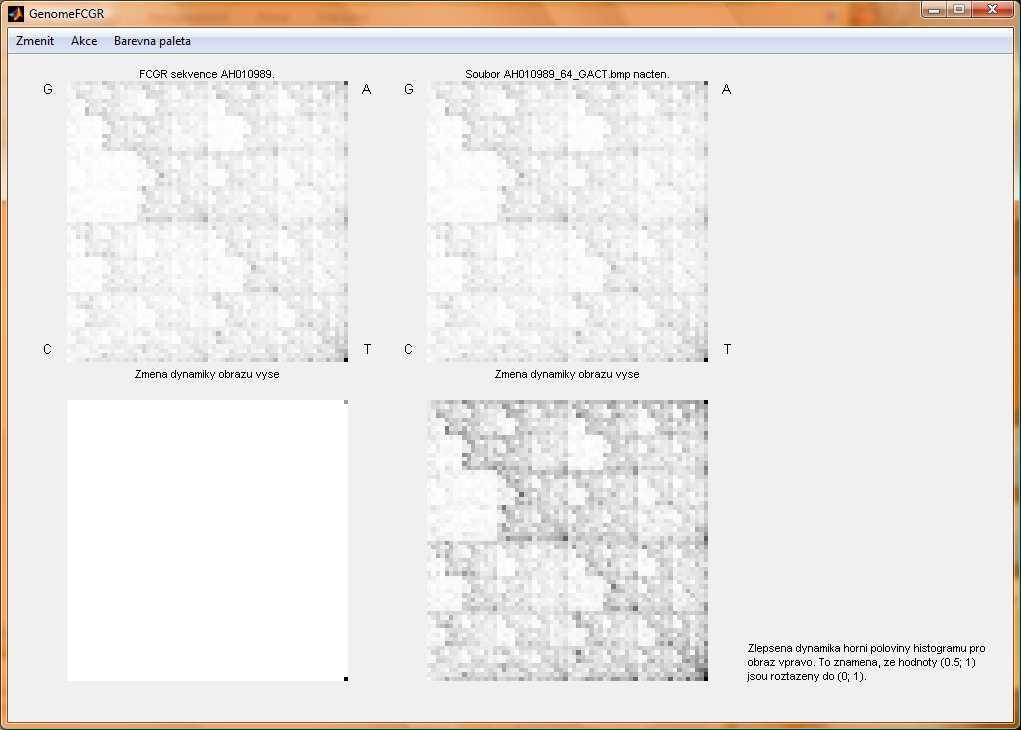Click the 'Zlepsena dynamika horni poloviny' description text

tap(866, 662)
